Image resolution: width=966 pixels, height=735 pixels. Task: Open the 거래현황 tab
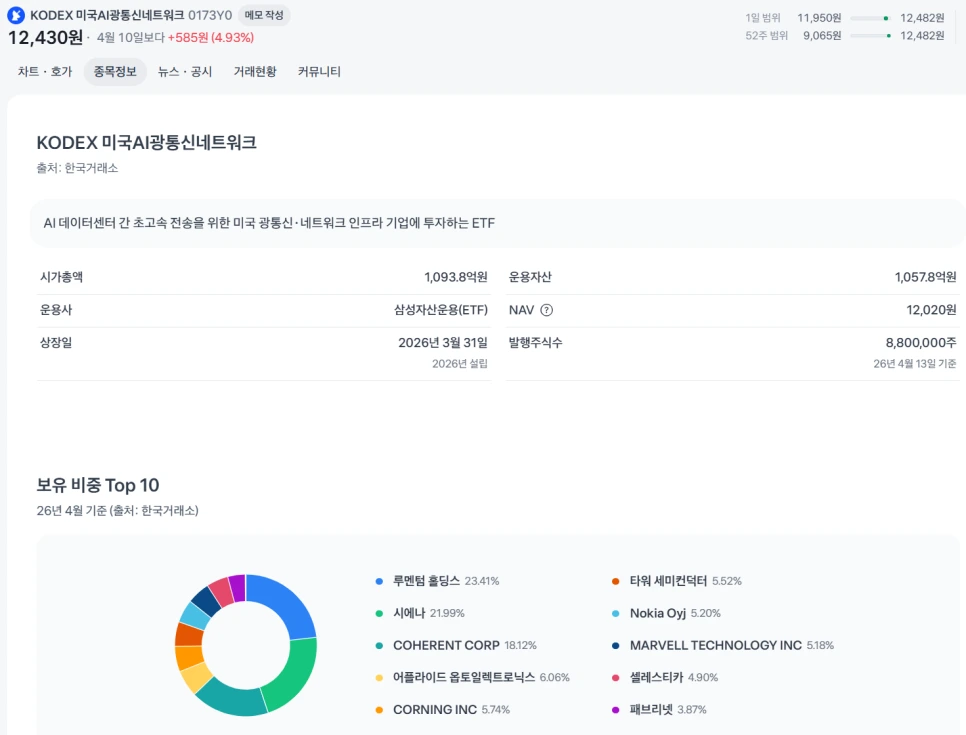click(255, 71)
